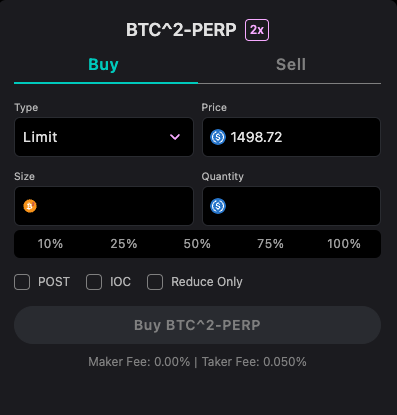Use 100% of available balance
The width and height of the screenshot is (397, 415).
pos(344,244)
